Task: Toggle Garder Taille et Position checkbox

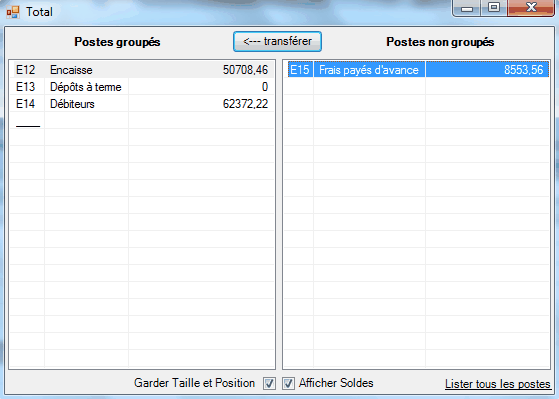Action: [x=269, y=384]
